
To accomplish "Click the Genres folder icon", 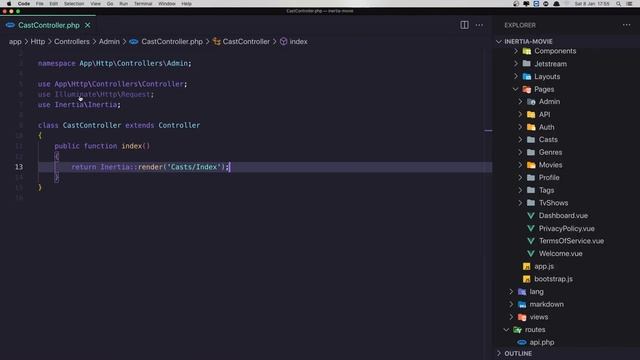I will pyautogui.click(x=531, y=152).
